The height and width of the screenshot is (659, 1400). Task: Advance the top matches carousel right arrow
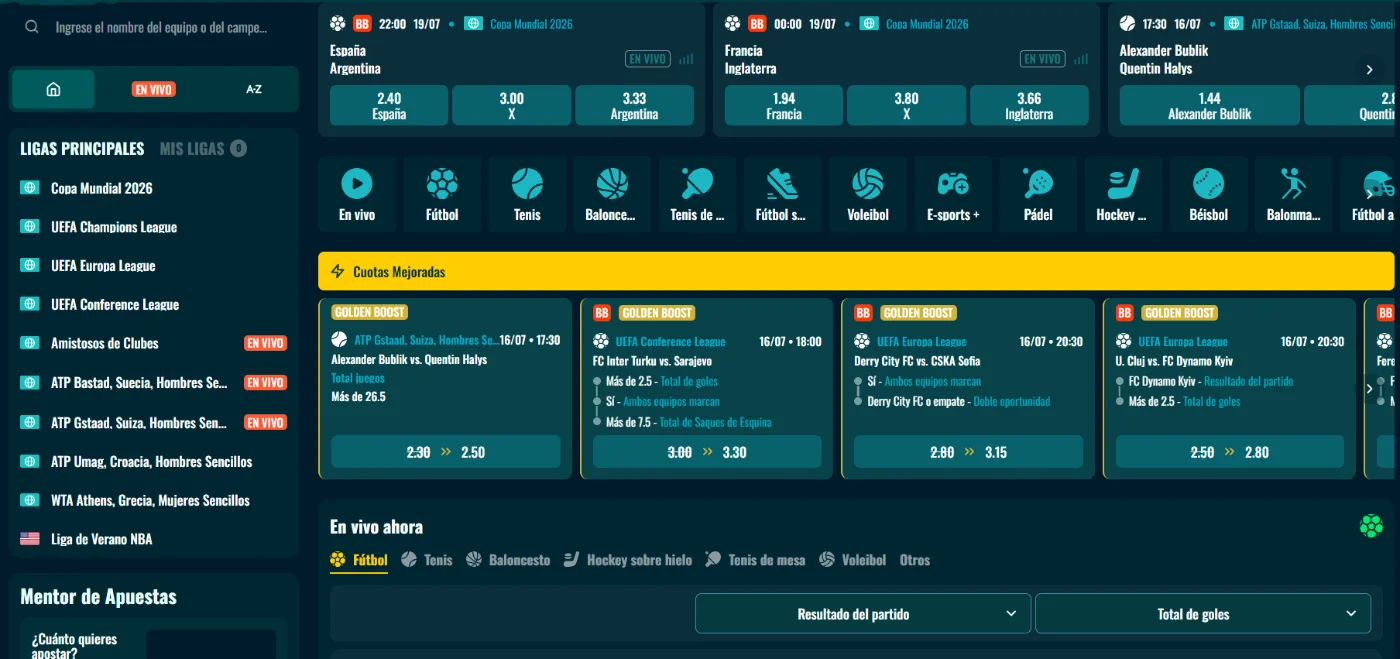pyautogui.click(x=1370, y=69)
